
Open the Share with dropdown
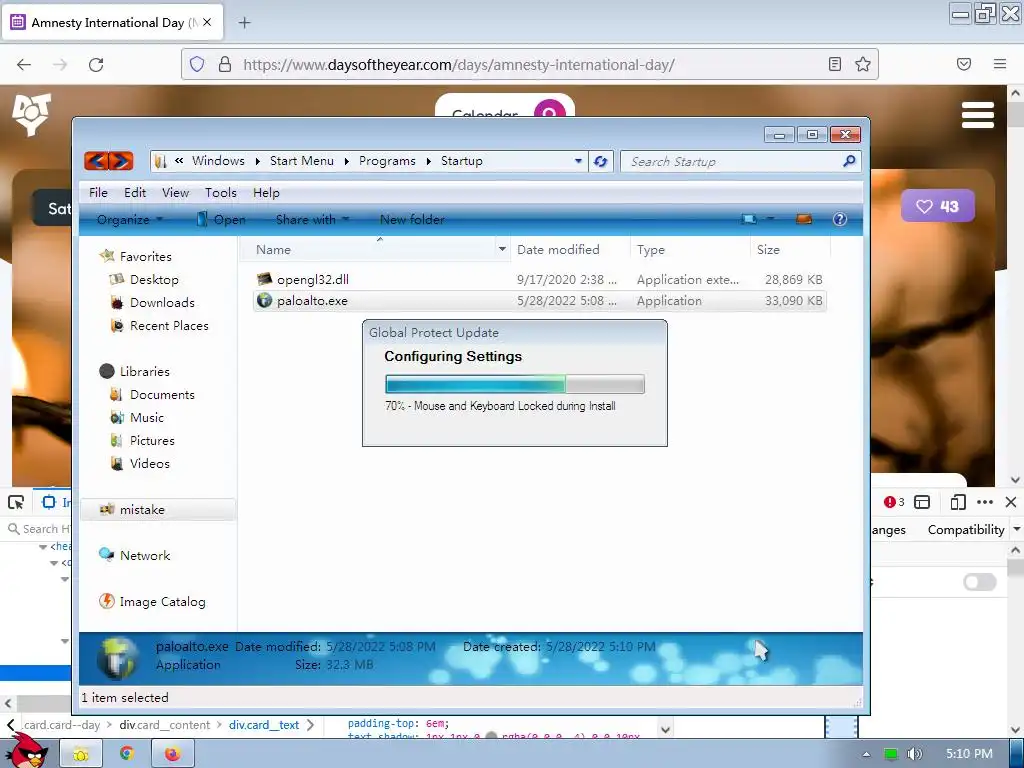click(312, 219)
